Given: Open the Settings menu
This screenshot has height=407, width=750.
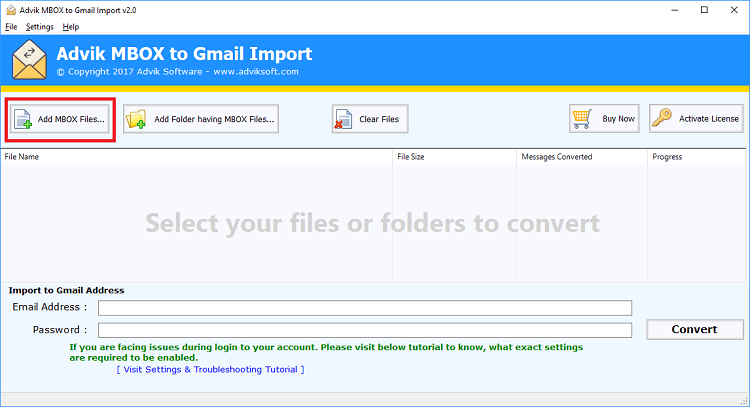Looking at the screenshot, I should 40,27.
